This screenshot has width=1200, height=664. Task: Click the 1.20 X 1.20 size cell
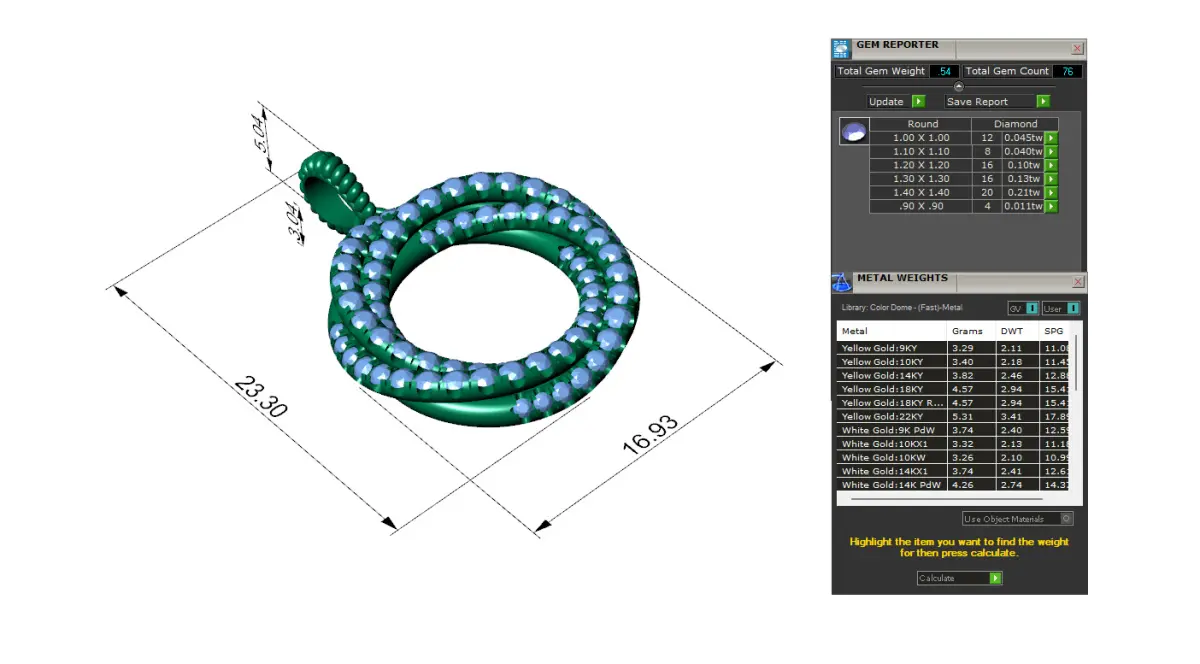pyautogui.click(x=921, y=165)
